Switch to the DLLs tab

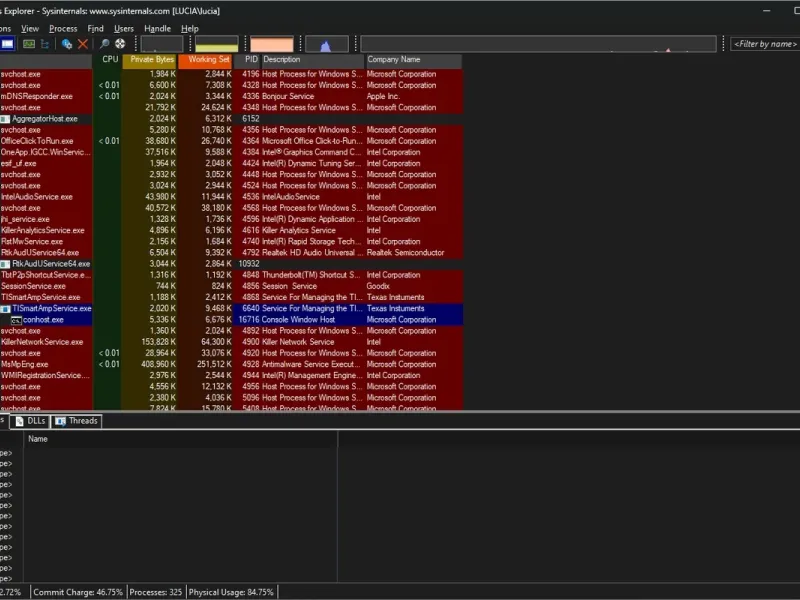tap(30, 421)
